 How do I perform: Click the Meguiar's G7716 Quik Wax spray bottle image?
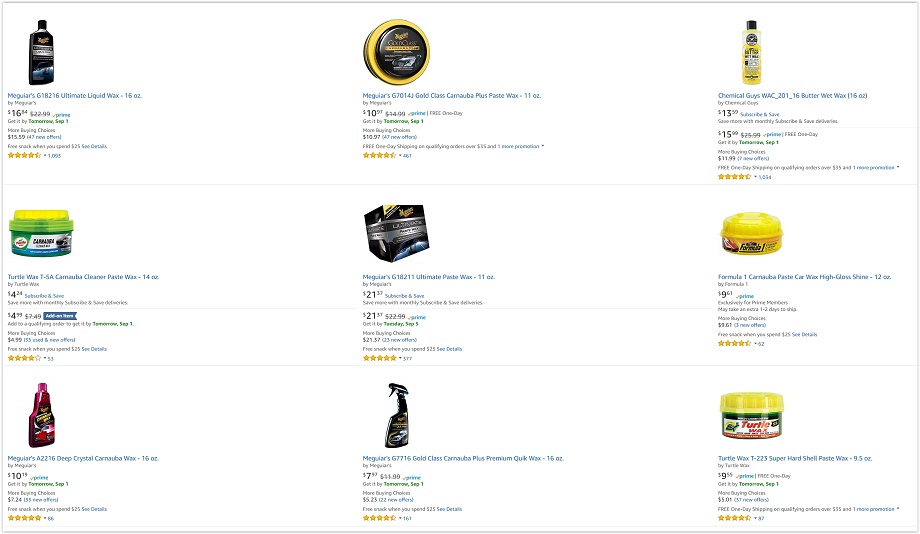[x=397, y=415]
